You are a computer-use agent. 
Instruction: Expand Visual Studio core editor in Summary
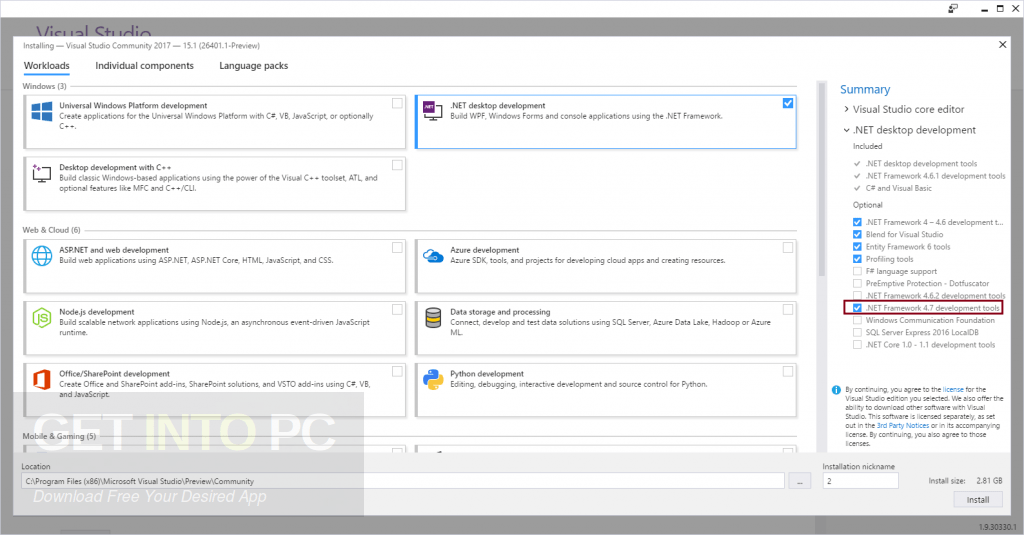click(x=846, y=109)
